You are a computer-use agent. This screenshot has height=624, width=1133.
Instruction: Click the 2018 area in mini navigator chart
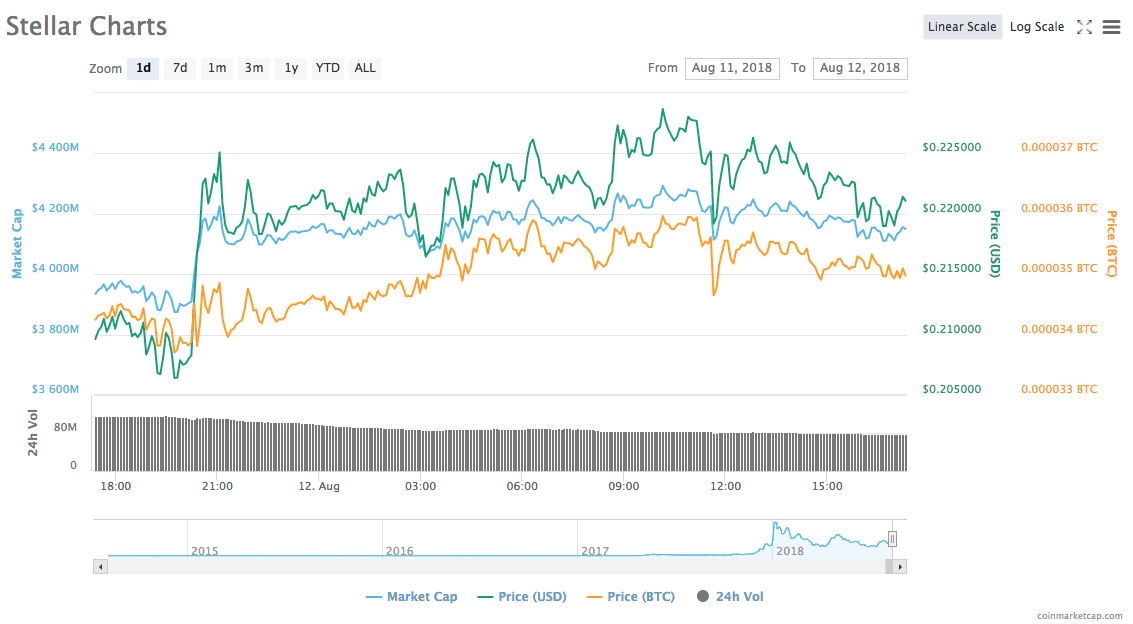click(790, 538)
